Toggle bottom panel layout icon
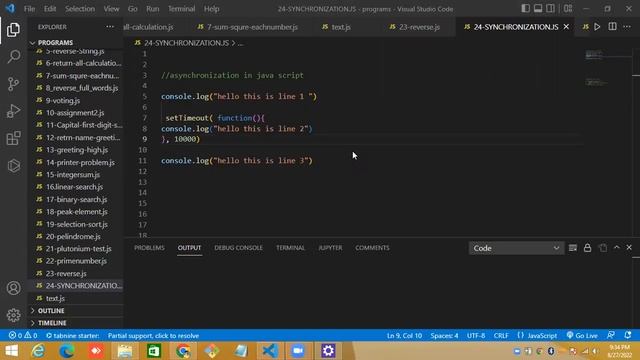The width and height of the screenshot is (640, 360). coord(538,9)
